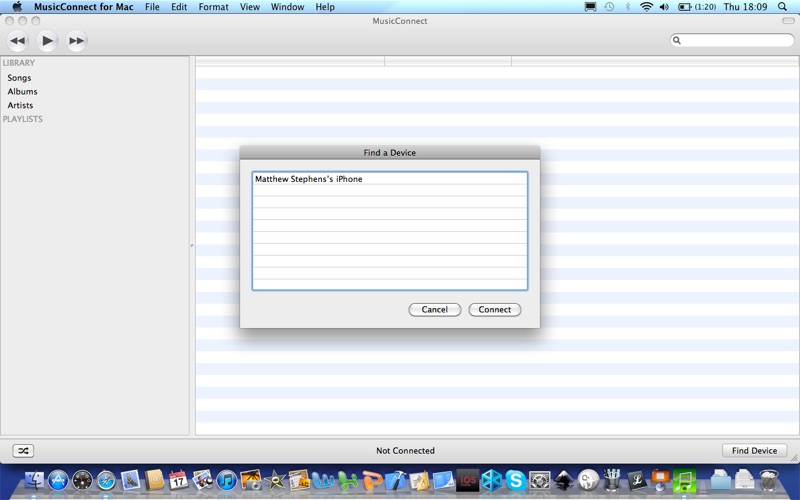Click the second column header in song table
This screenshot has height=500, width=800.
[448, 61]
